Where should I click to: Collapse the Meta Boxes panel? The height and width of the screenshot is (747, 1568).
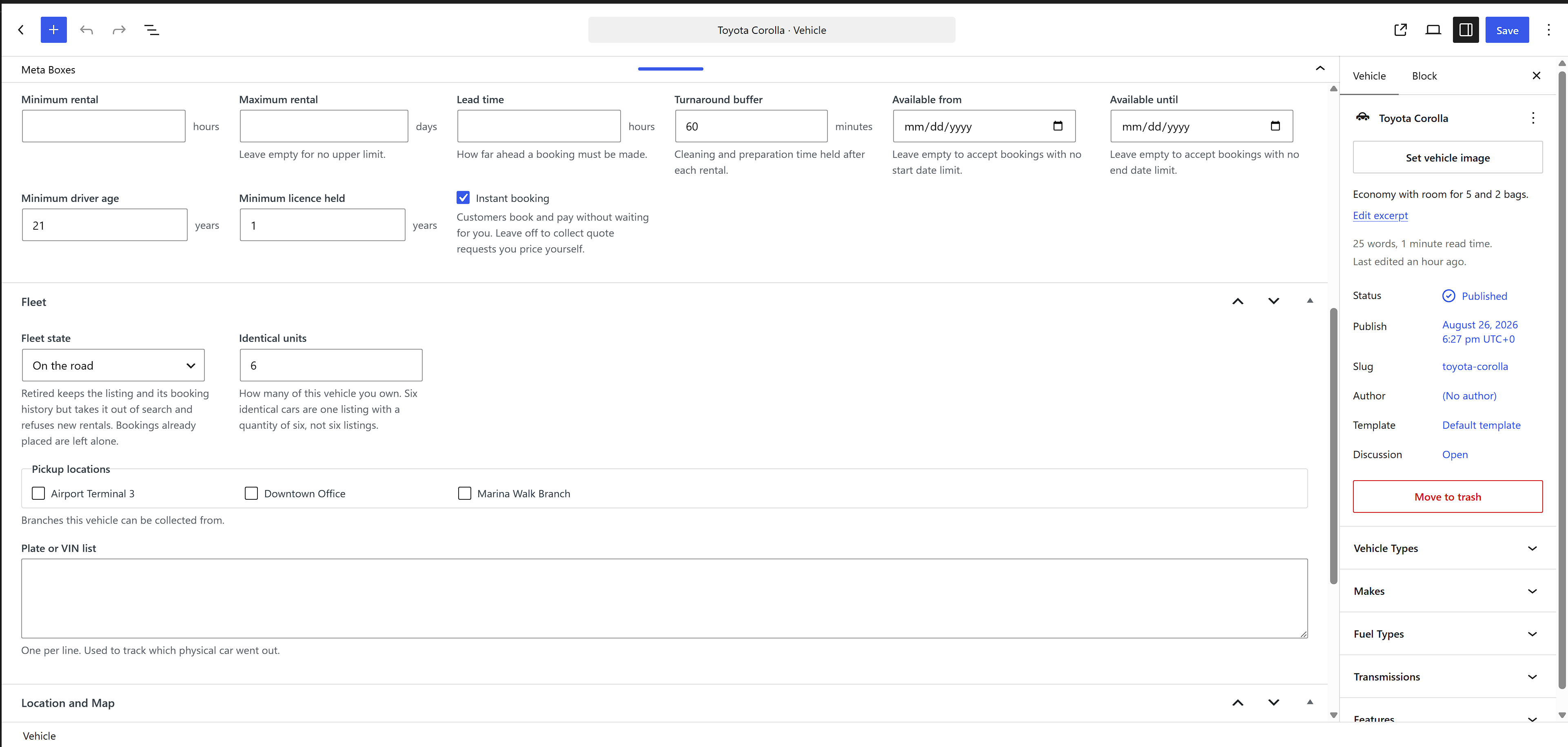click(1320, 68)
